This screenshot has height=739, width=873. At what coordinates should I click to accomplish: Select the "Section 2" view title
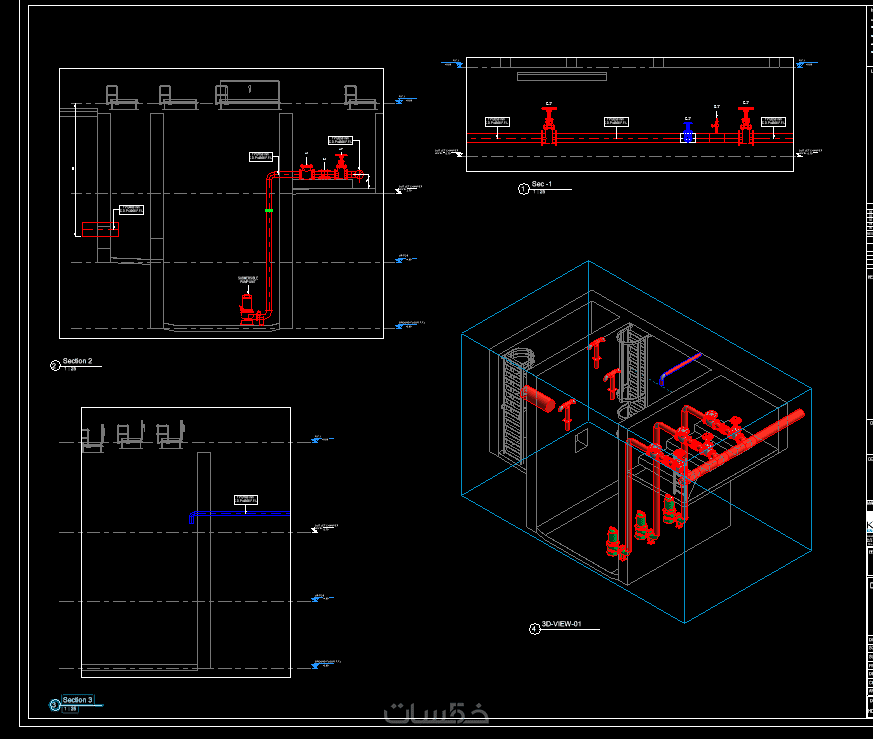[77, 361]
